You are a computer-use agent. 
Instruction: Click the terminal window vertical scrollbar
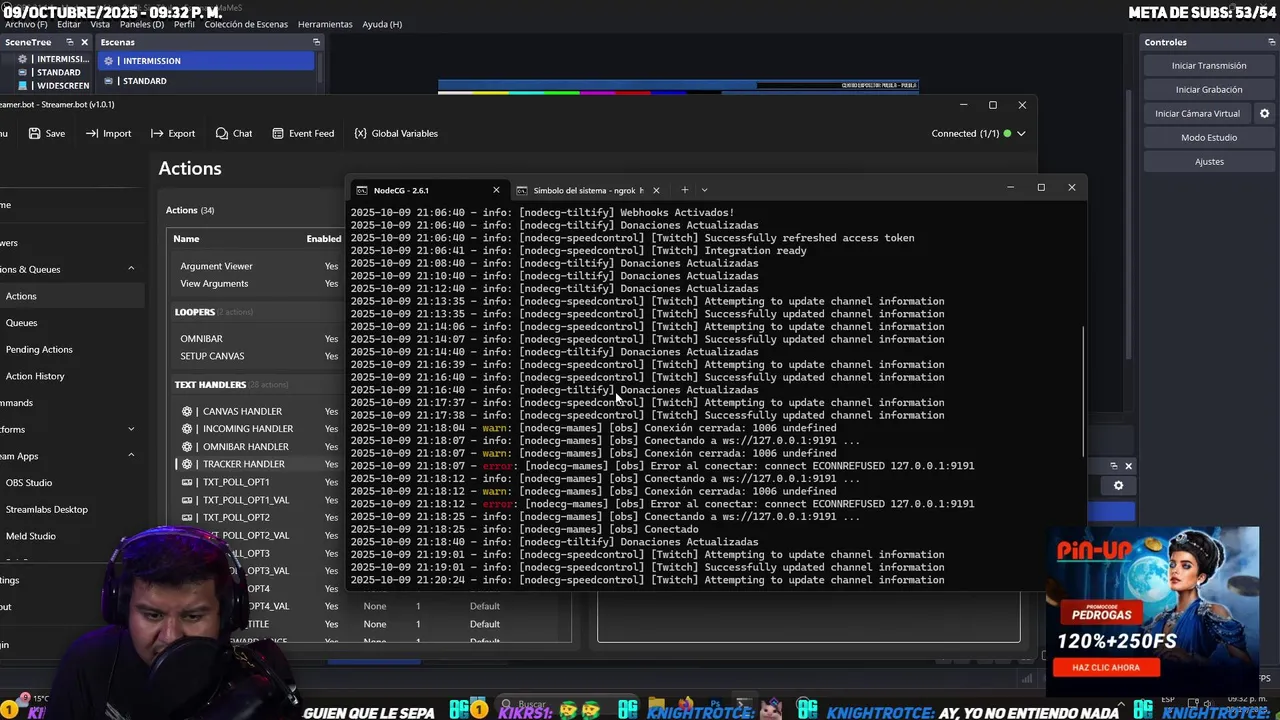coord(1083,392)
